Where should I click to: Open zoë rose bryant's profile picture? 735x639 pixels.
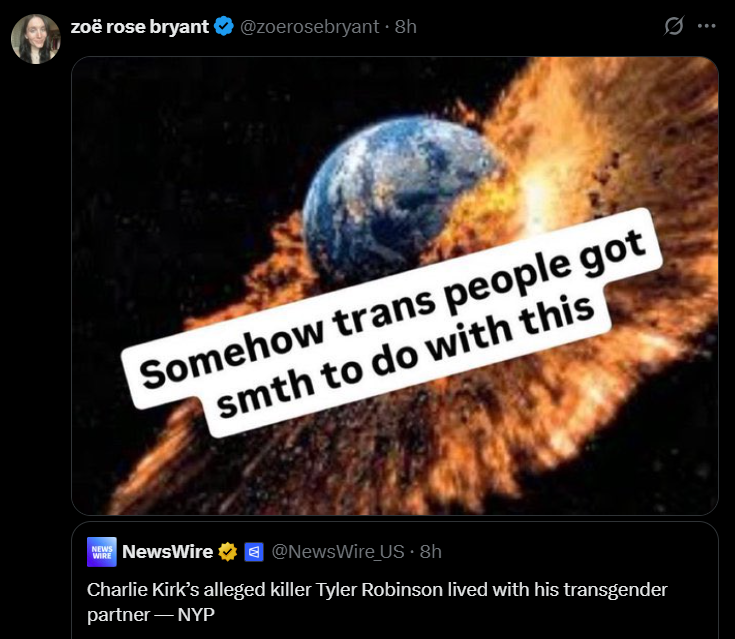[36, 39]
